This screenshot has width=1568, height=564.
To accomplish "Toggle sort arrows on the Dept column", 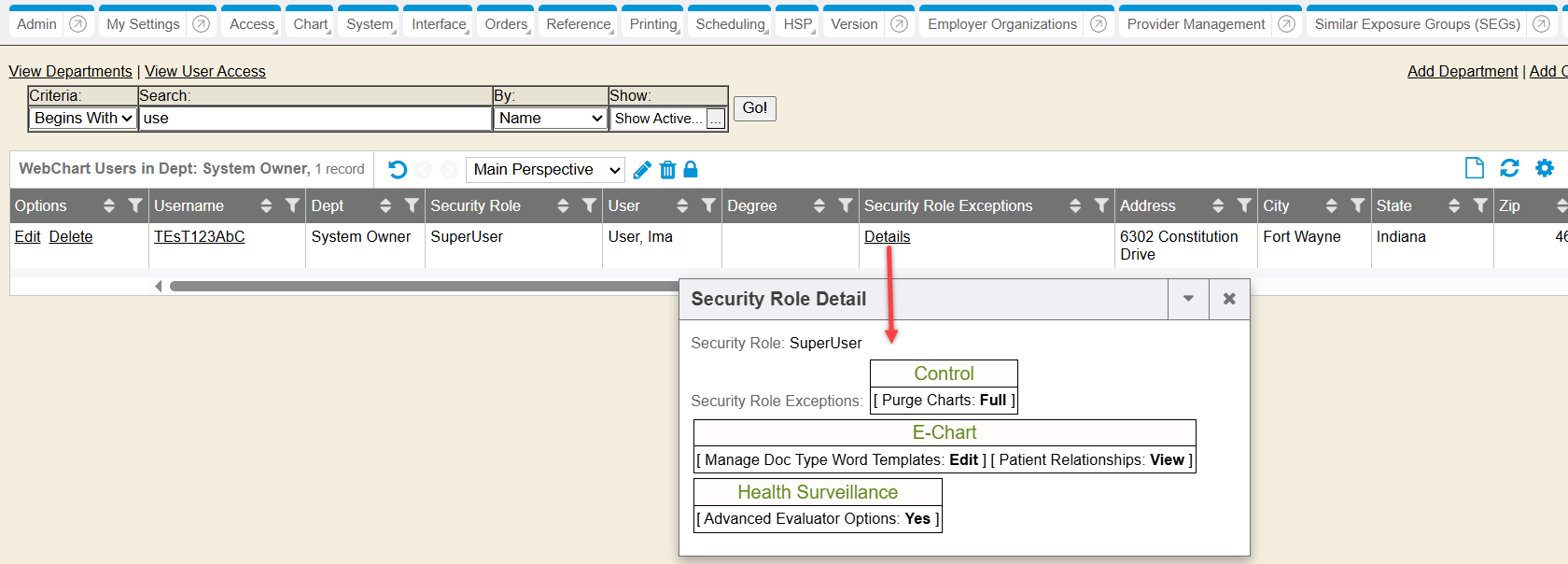I will coord(385,205).
